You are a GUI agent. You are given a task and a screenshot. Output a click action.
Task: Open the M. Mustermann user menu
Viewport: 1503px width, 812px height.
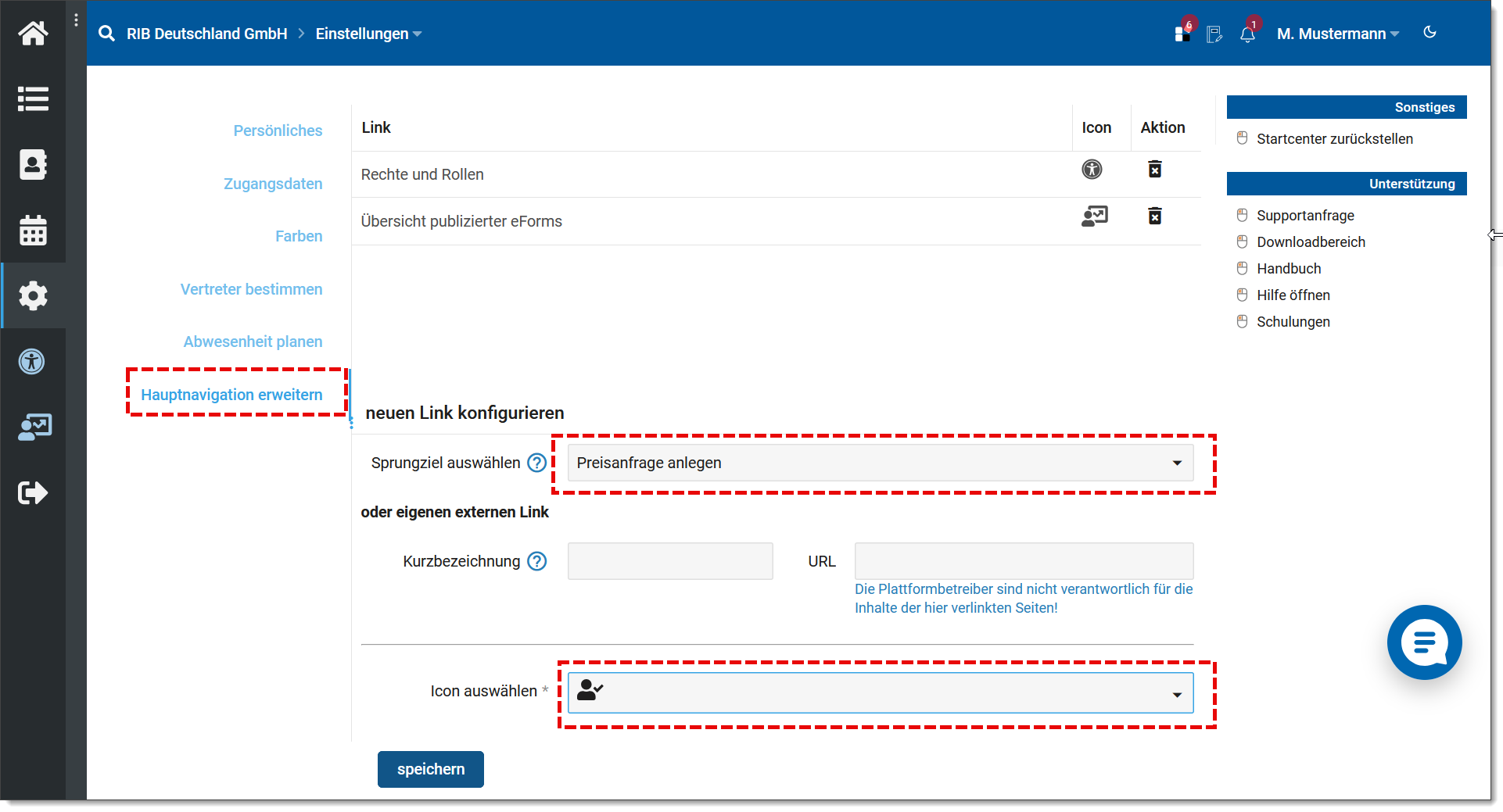tap(1337, 34)
